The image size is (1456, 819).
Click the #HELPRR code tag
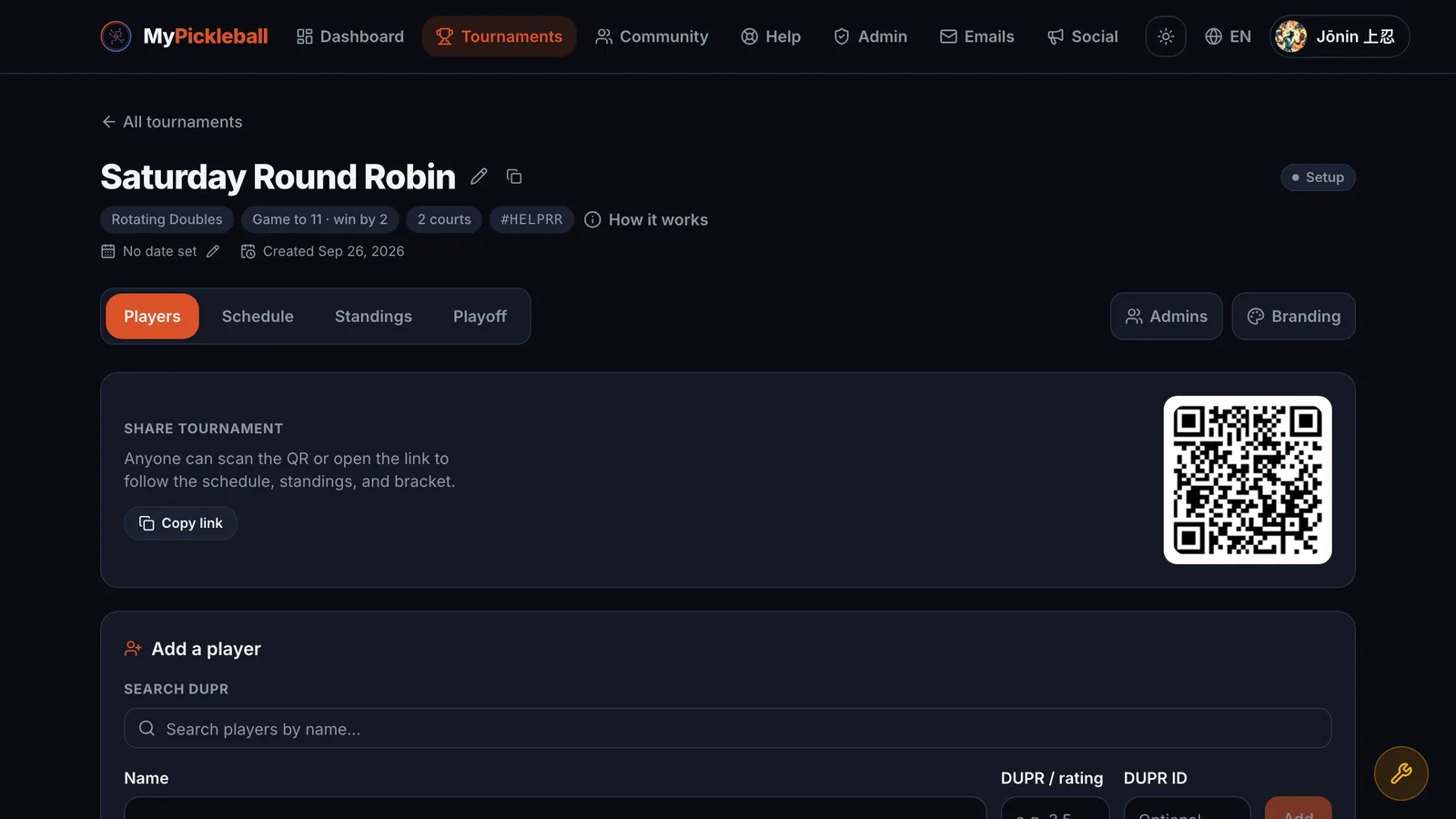(531, 219)
